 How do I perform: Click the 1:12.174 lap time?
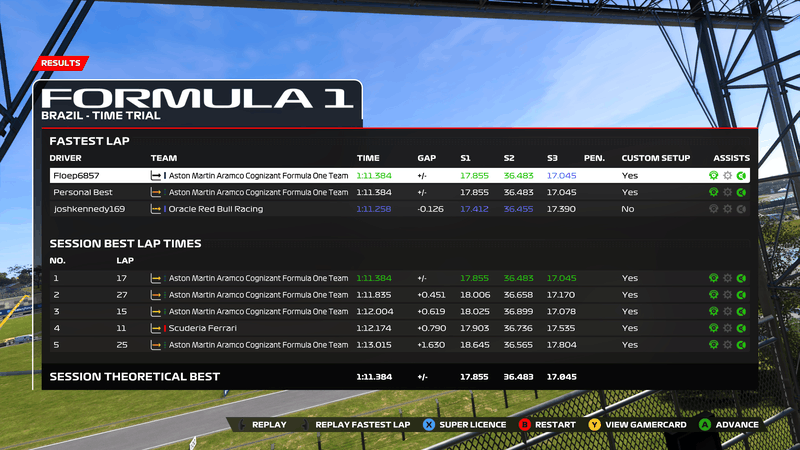(374, 328)
